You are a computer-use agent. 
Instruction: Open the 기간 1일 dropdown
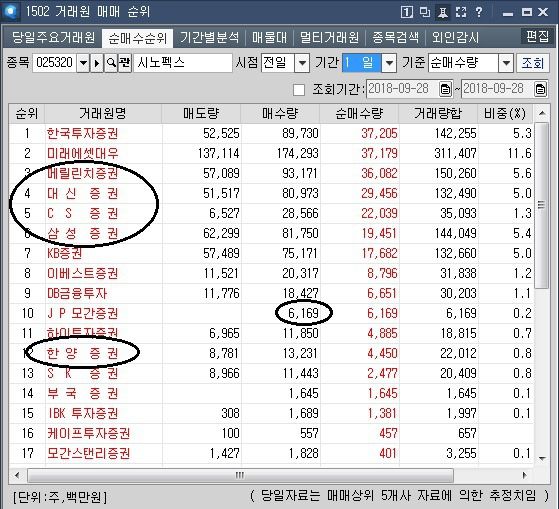(x=389, y=63)
